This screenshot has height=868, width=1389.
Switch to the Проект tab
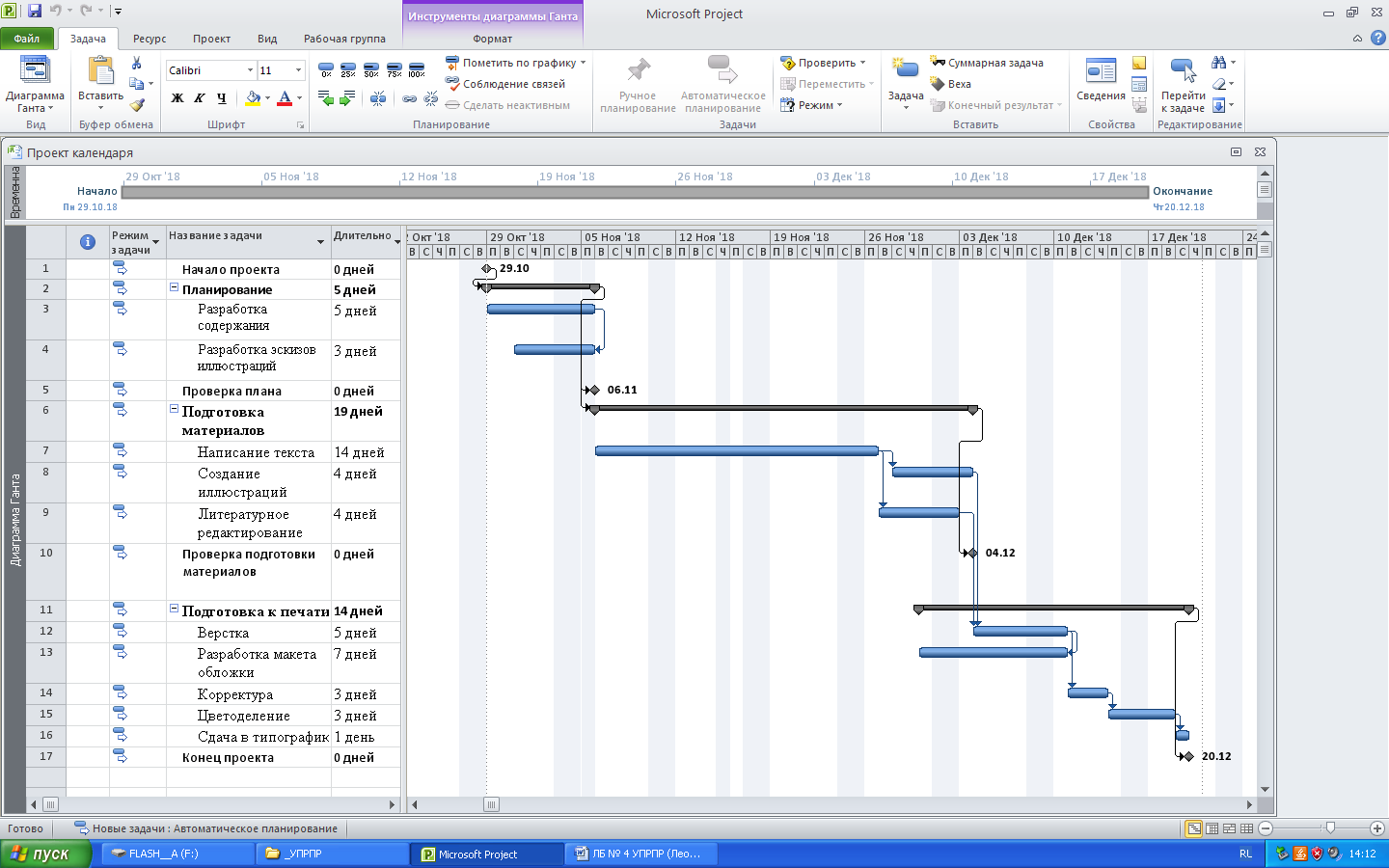click(x=211, y=39)
